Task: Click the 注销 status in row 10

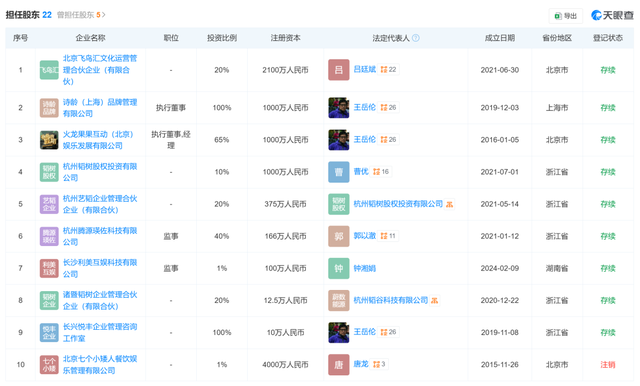Action: [608, 364]
